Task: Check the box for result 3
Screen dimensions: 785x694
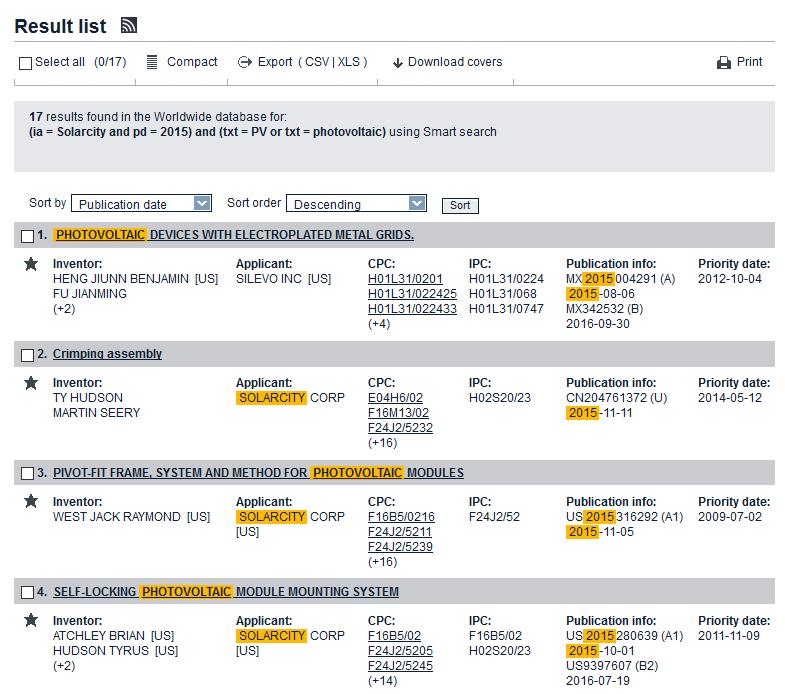Action: coord(28,473)
